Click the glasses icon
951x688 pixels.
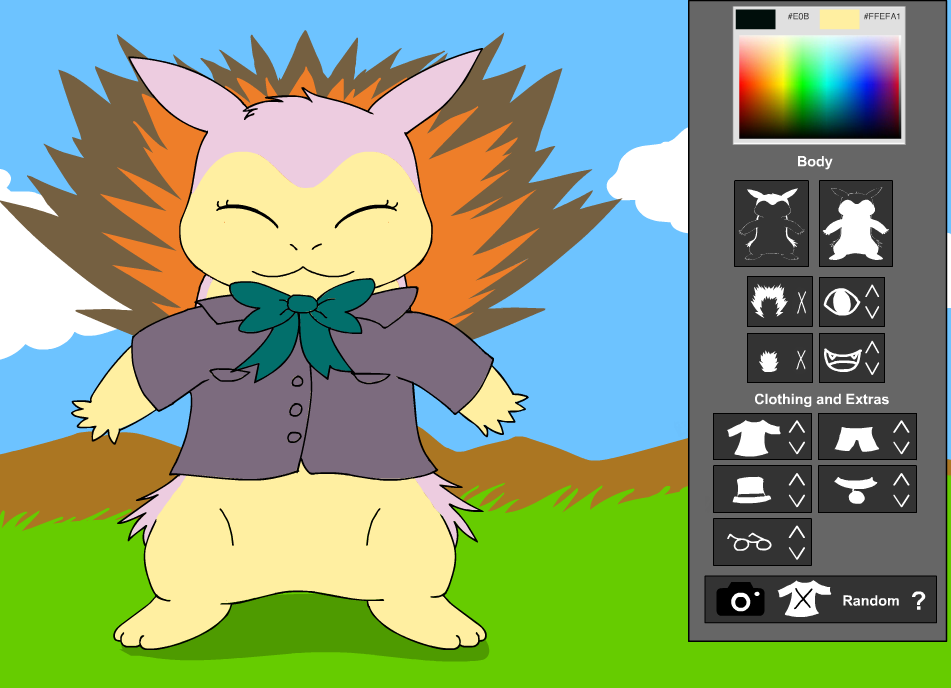(x=749, y=542)
